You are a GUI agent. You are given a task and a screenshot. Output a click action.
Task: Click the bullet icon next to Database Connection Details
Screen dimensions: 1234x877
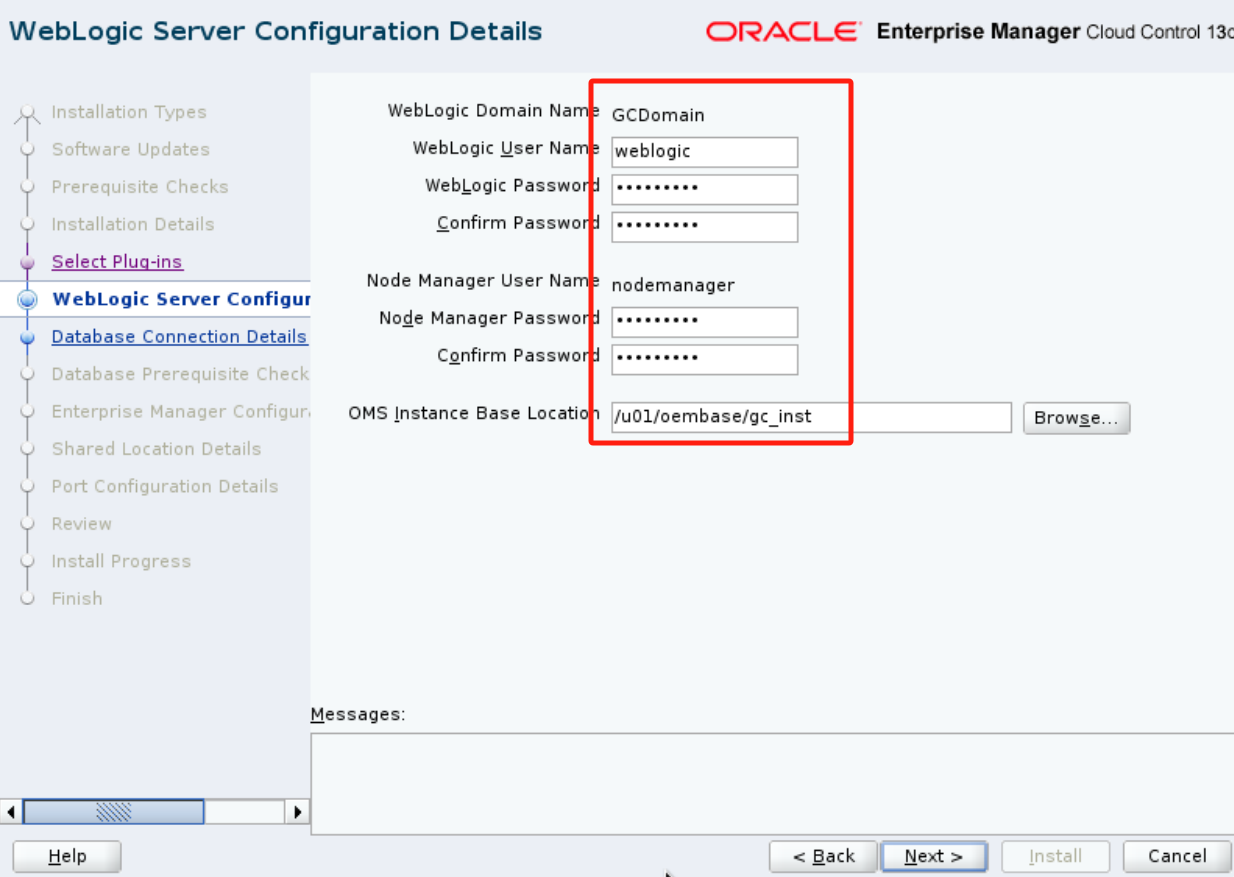point(27,338)
